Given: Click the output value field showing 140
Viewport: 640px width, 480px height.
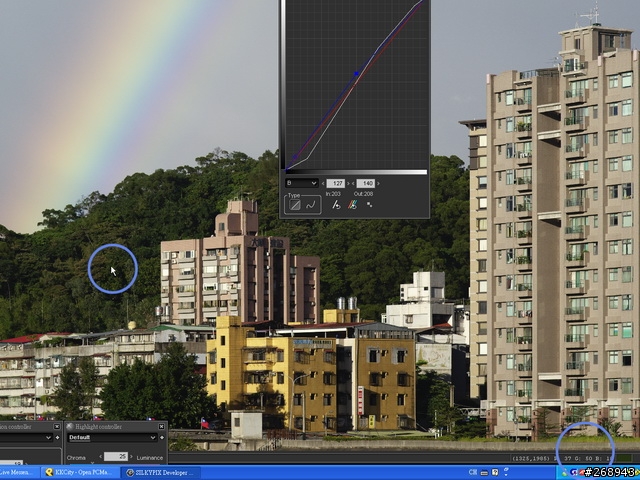Looking at the screenshot, I should tap(366, 183).
